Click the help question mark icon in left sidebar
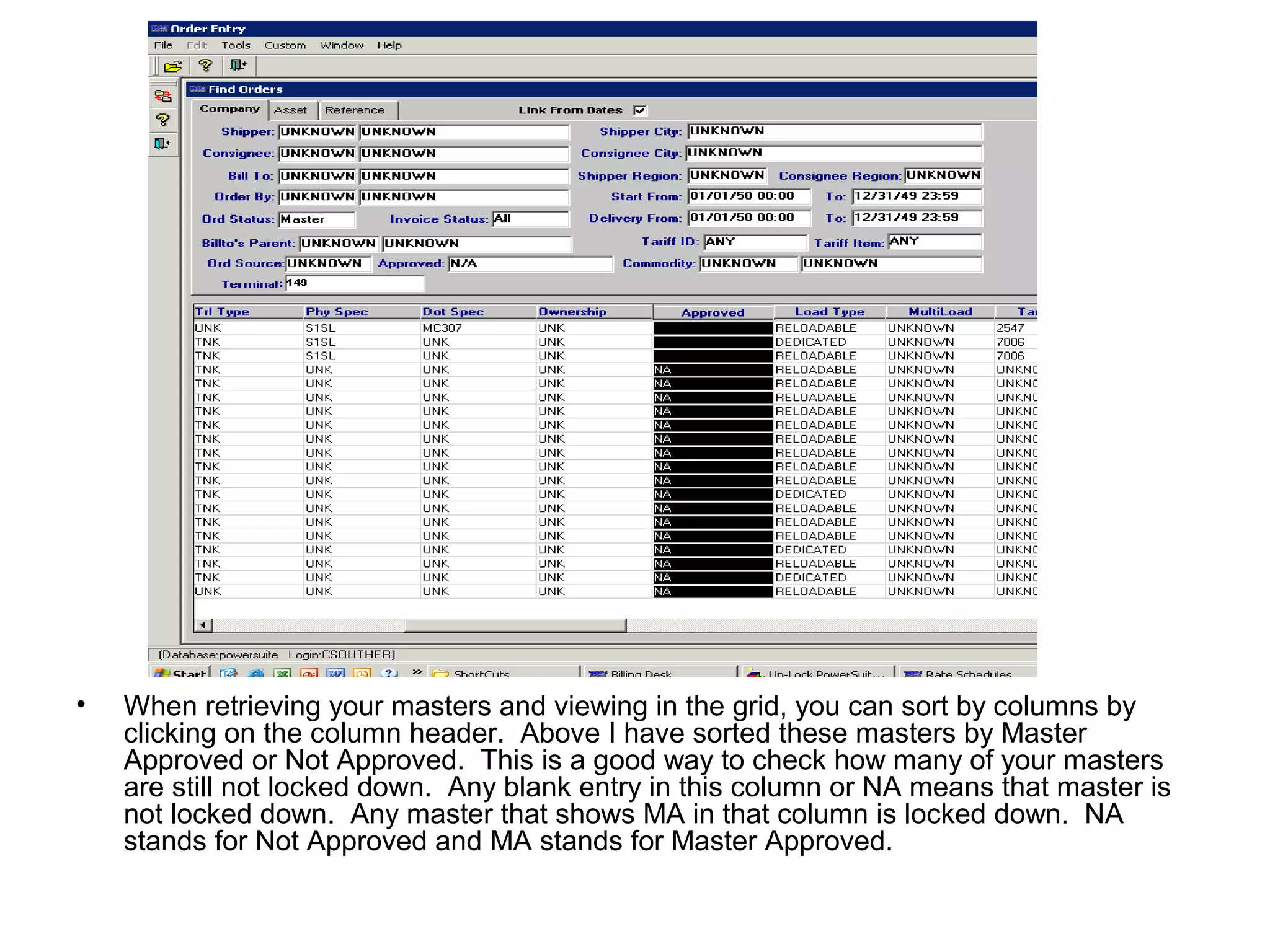 (163, 120)
